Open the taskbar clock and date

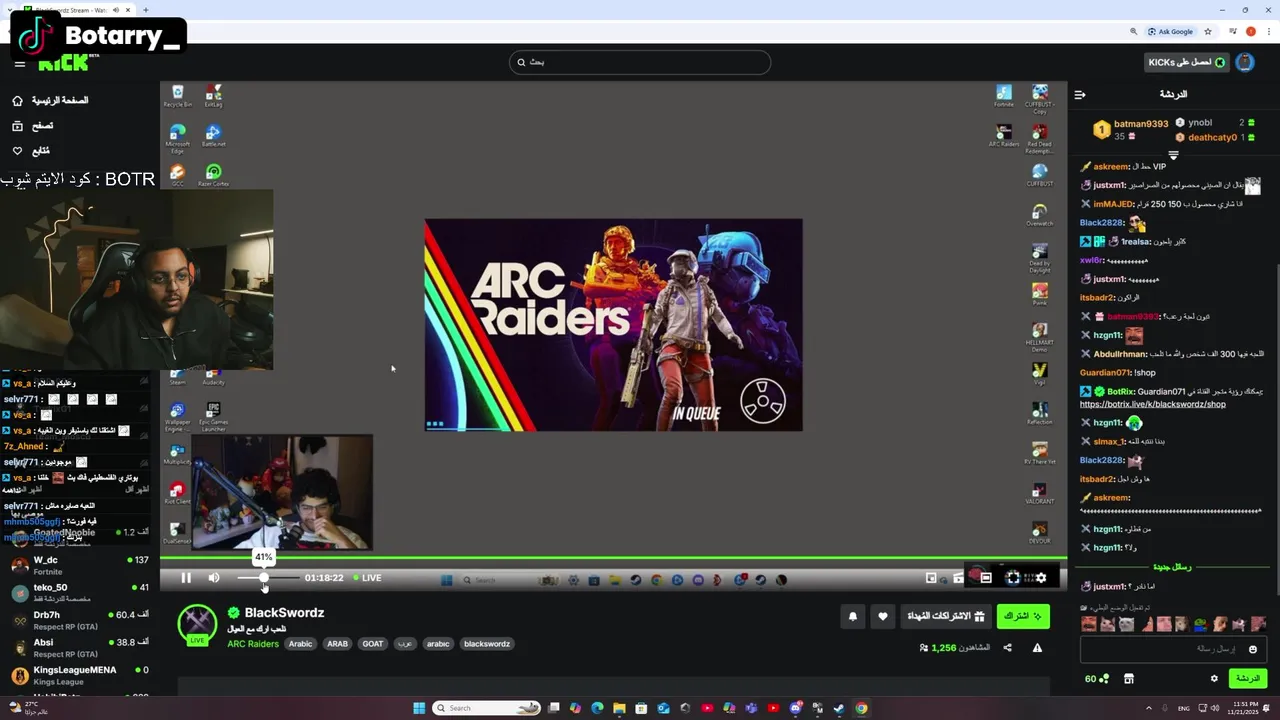[x=1243, y=708]
